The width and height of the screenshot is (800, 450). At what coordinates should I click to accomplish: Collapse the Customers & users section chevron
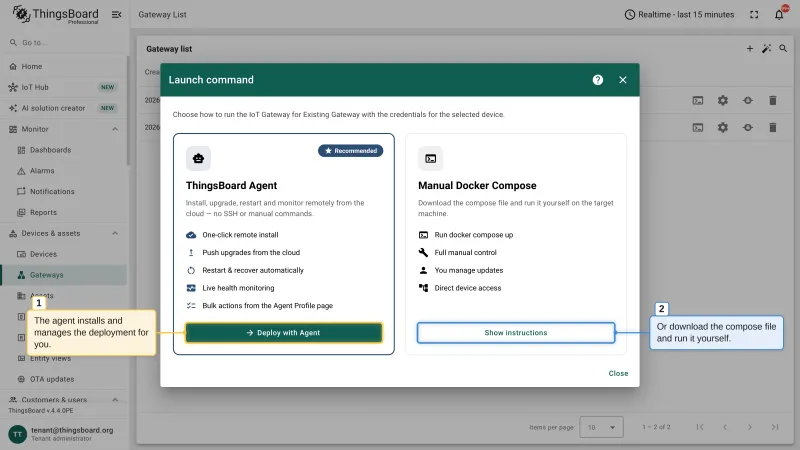click(115, 399)
